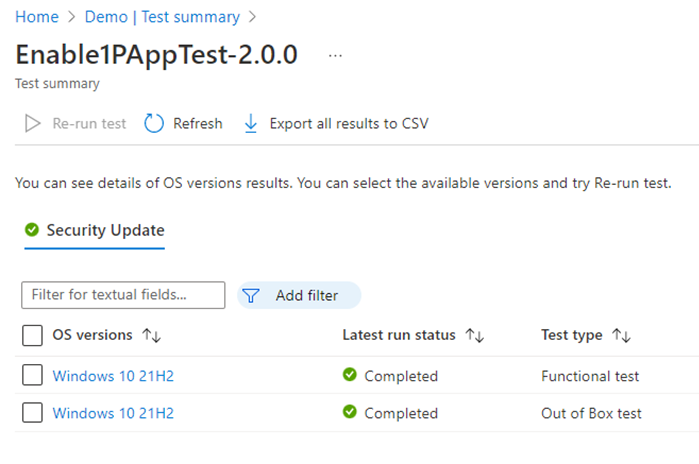The image size is (699, 464).
Task: Click the funnel icon in Add filter
Action: click(x=251, y=296)
